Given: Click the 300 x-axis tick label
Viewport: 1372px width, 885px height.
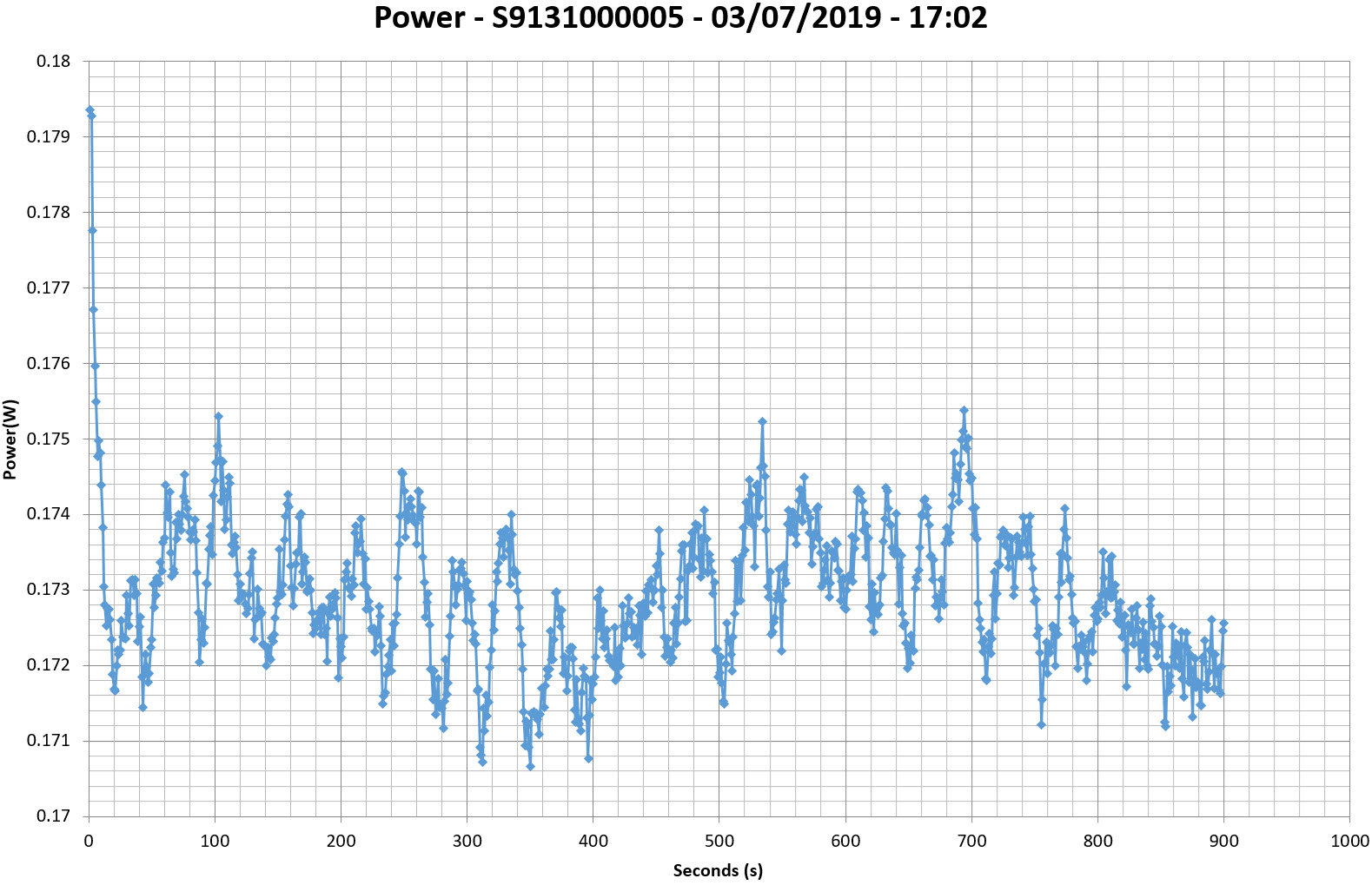Looking at the screenshot, I should click(467, 841).
